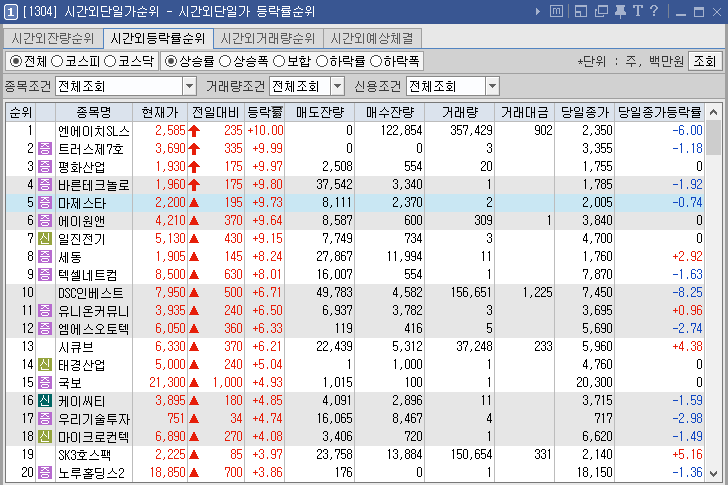Click the 매도잔량 column header
728x485 pixels.
point(320,112)
